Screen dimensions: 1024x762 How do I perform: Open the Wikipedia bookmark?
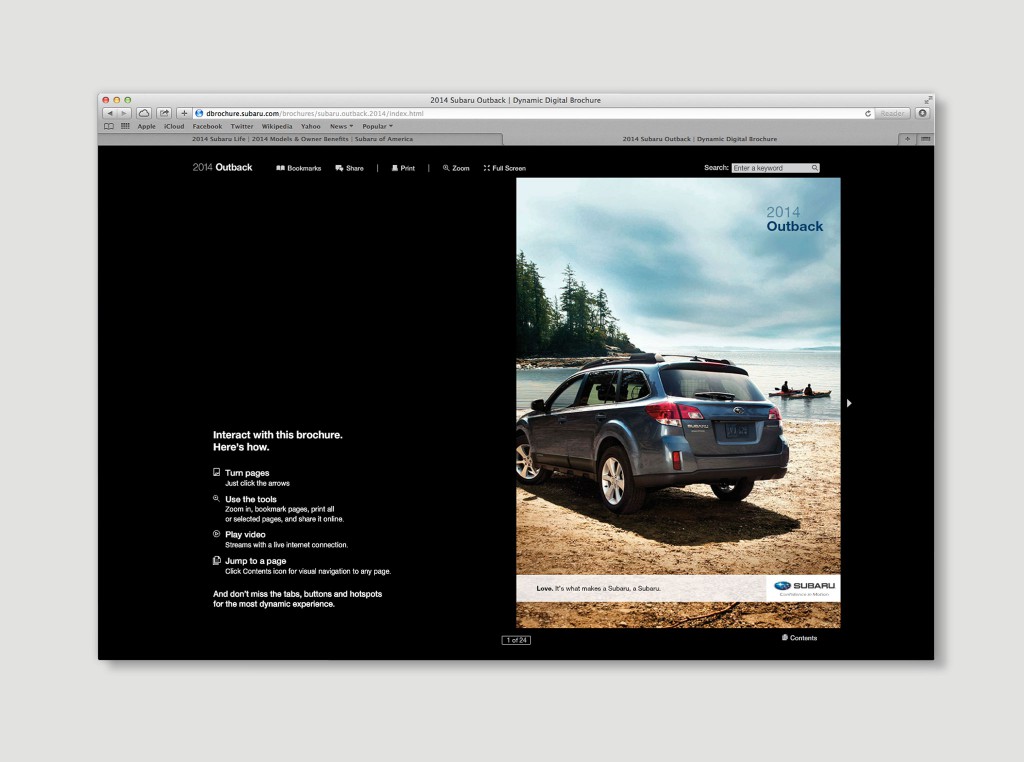(277, 127)
